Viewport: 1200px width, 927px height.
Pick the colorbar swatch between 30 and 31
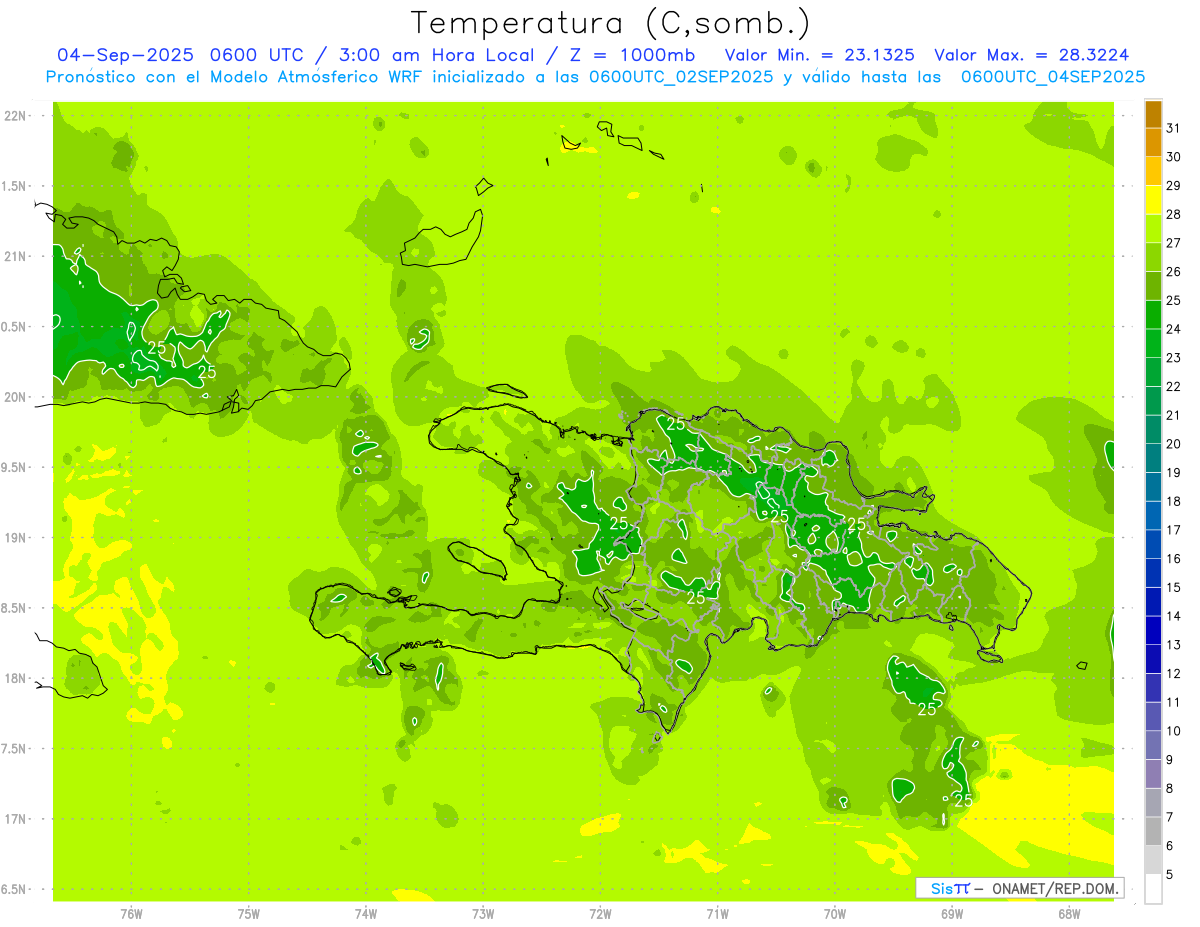tap(1153, 142)
